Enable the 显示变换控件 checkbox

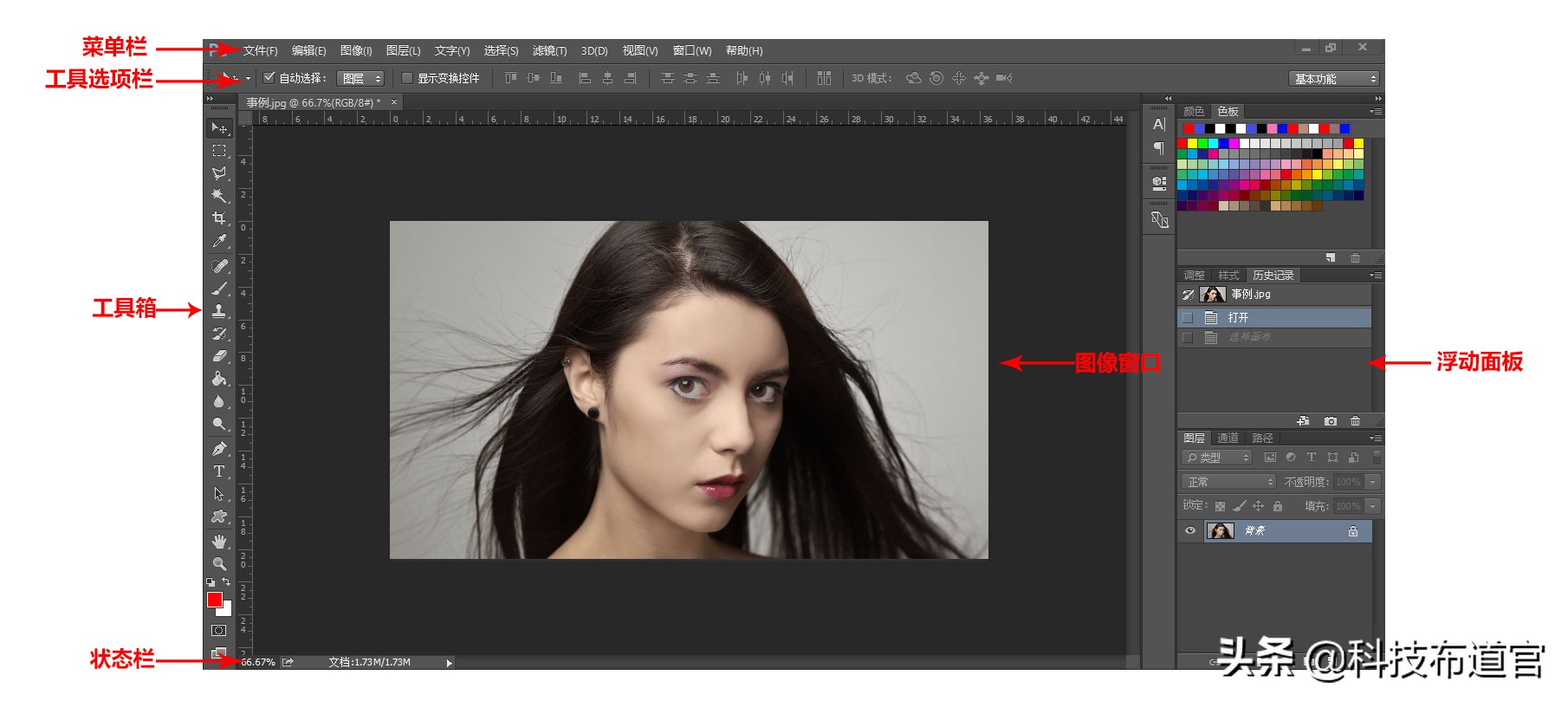pos(407,78)
